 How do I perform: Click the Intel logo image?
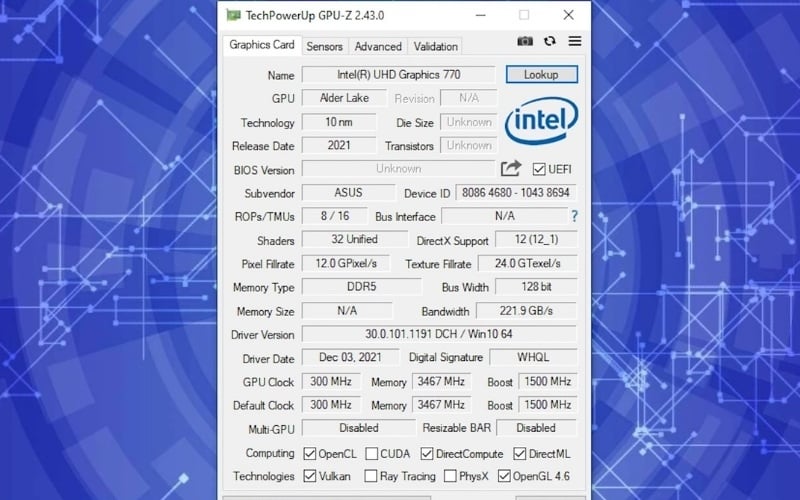[x=541, y=121]
